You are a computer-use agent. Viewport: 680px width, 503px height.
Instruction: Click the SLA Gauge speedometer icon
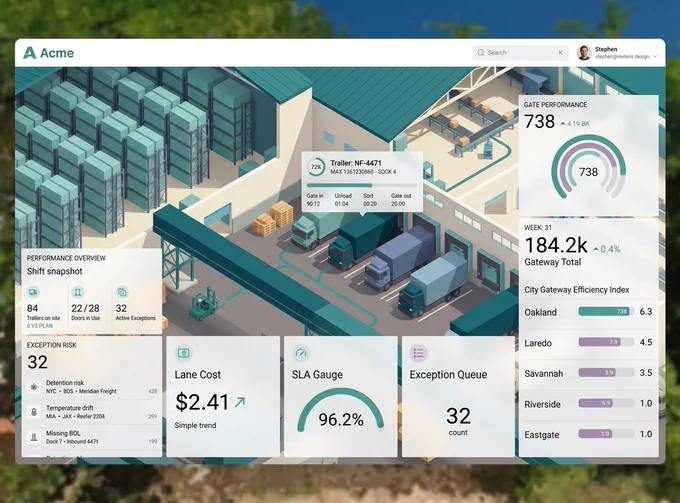(301, 353)
